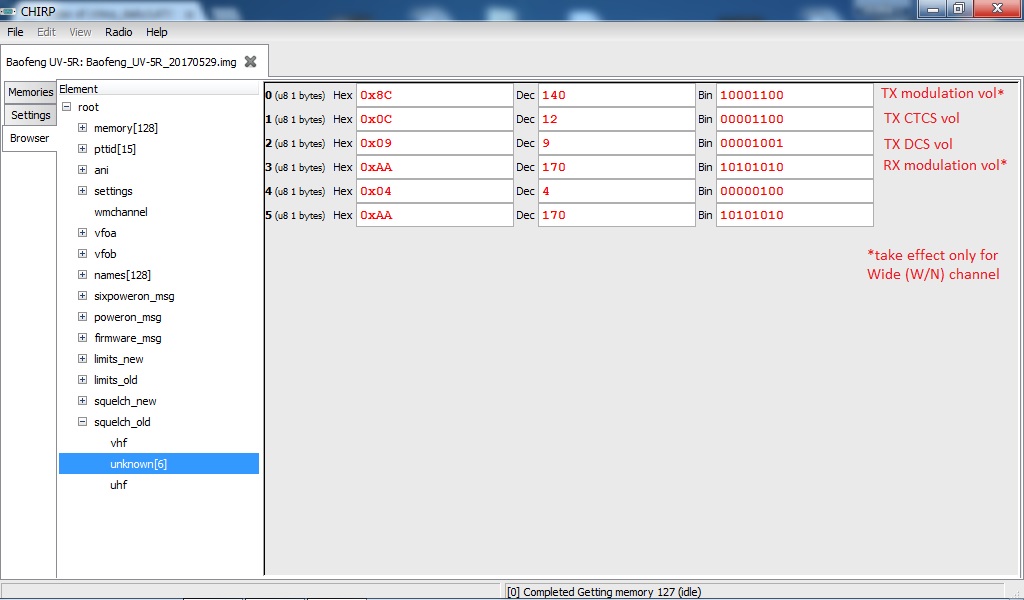The image size is (1024, 600).
Task: Select the squelch_new tree item
Action: pyautogui.click(x=125, y=401)
